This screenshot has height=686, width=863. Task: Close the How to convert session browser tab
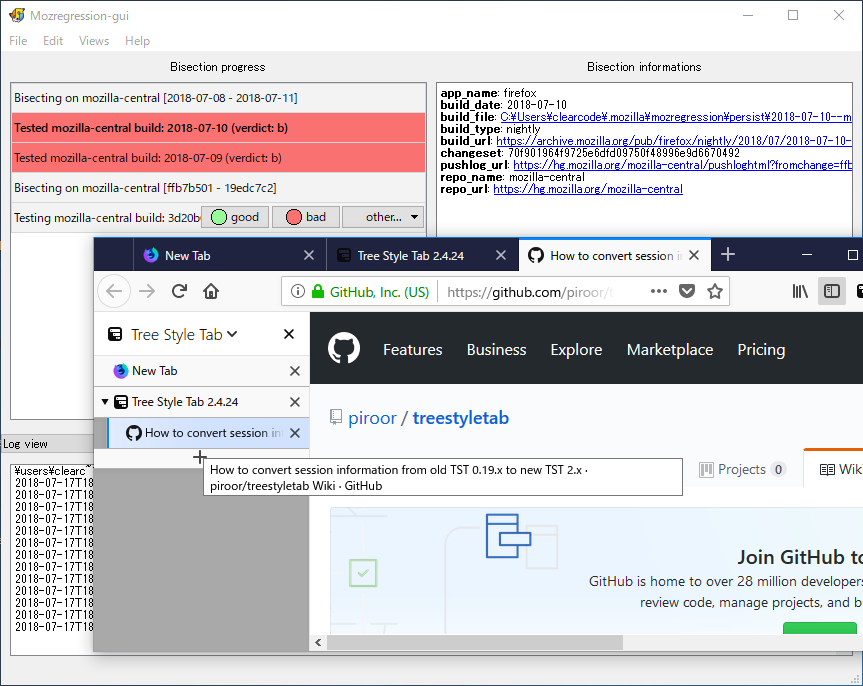(694, 255)
